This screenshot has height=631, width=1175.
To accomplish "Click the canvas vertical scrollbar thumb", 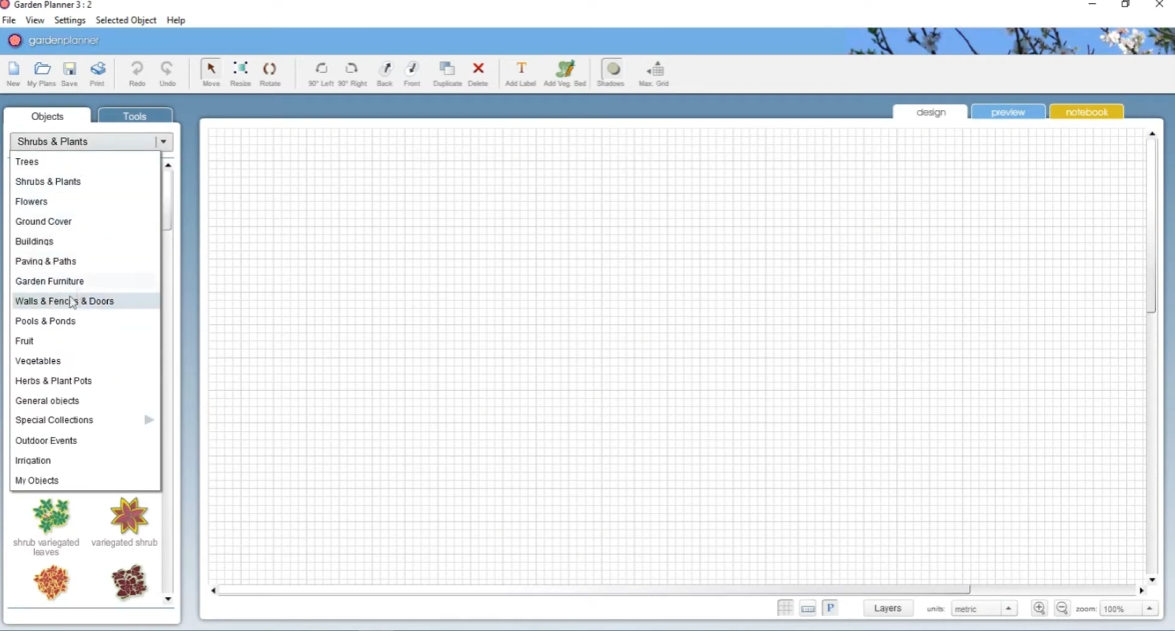I will (1152, 225).
